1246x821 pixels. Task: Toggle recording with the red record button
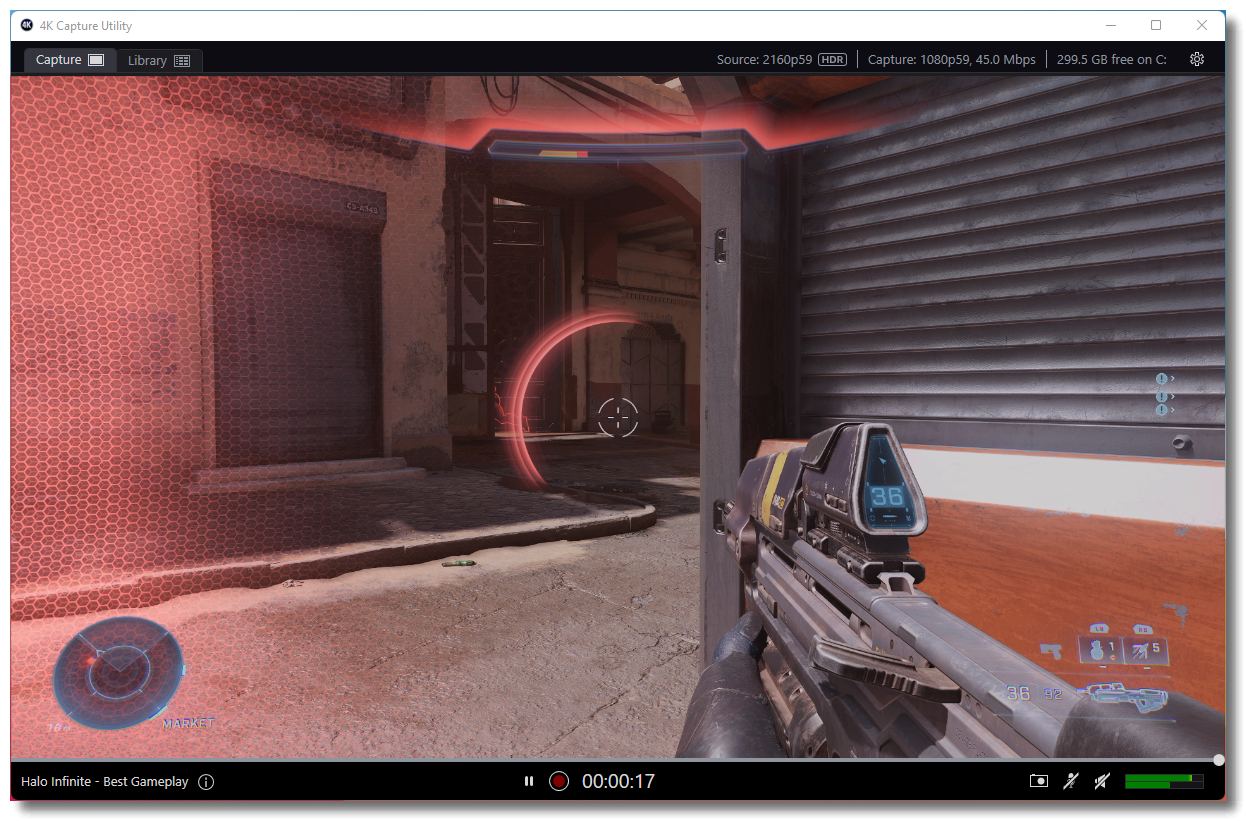pos(558,781)
